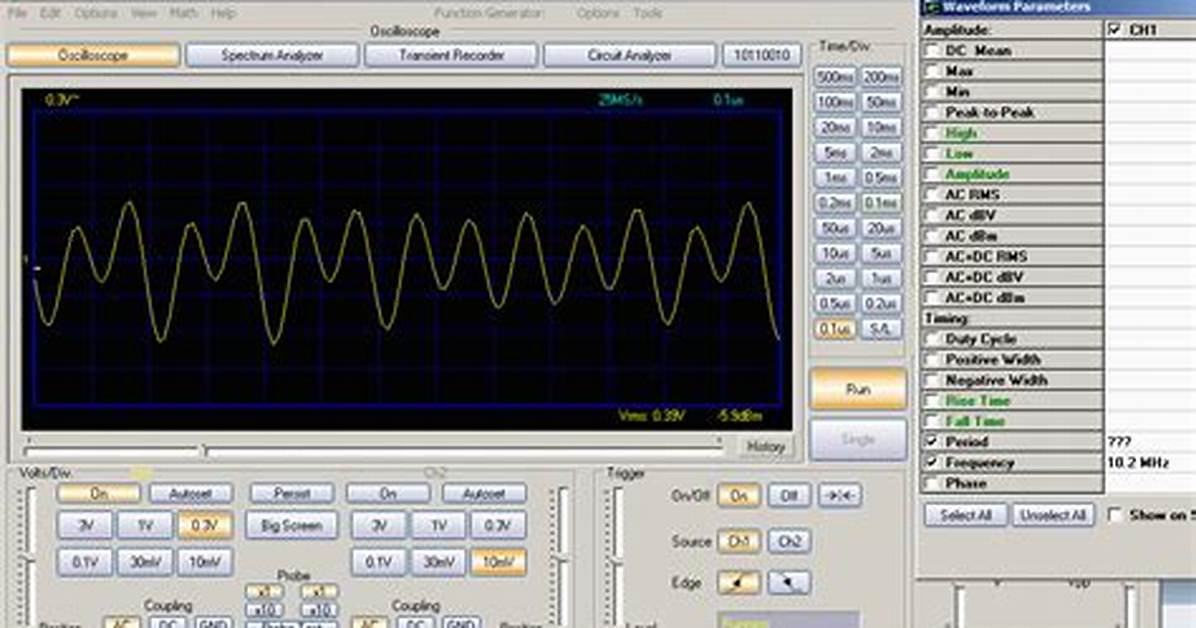The image size is (1196, 628).
Task: Adjust the Ch1 vertical position slider
Action: click(x=31, y=557)
